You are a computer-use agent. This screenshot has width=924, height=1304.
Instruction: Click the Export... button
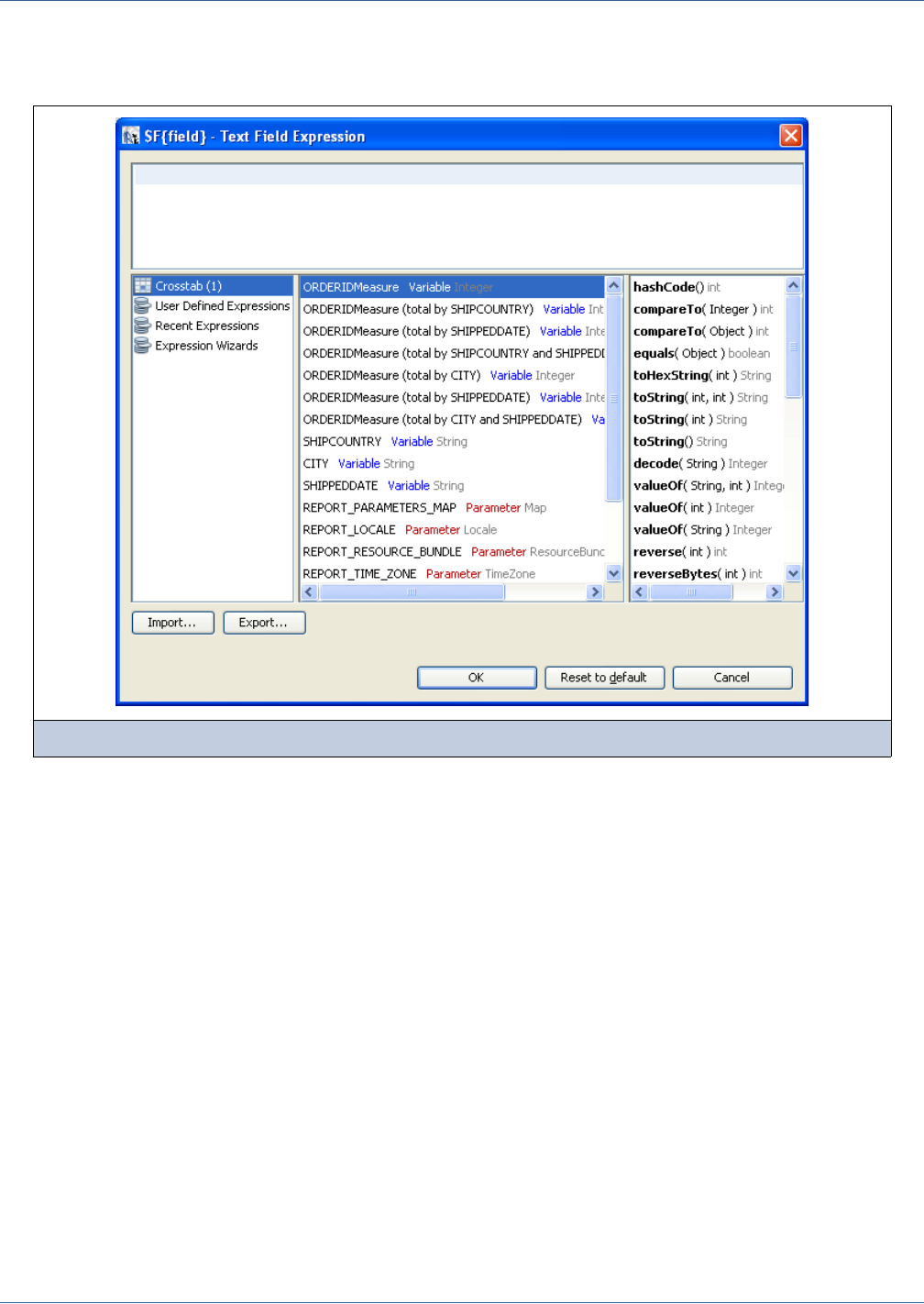coord(264,623)
